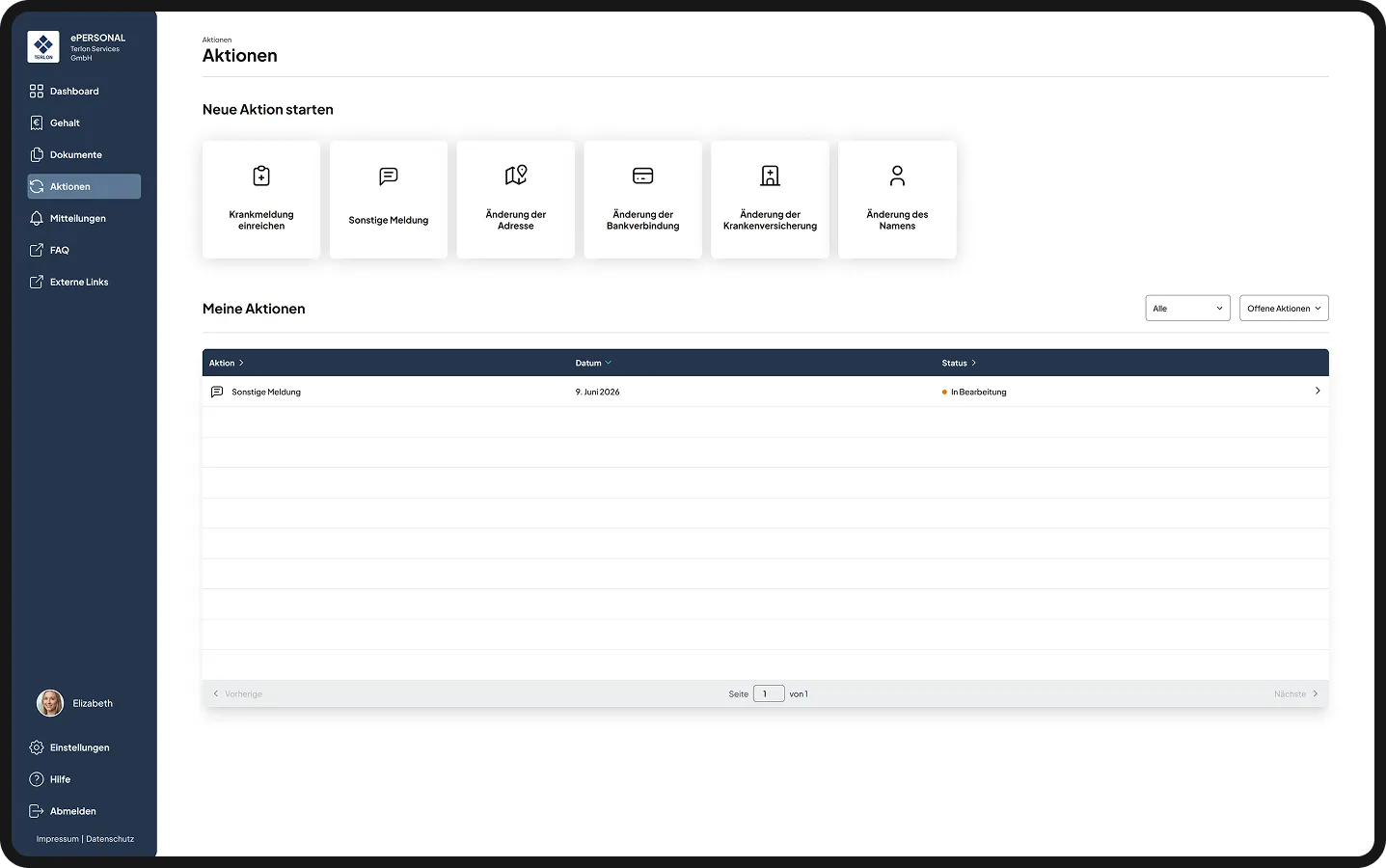Start Änderung der Adresse action
This screenshot has width=1386, height=868.
coord(516,200)
